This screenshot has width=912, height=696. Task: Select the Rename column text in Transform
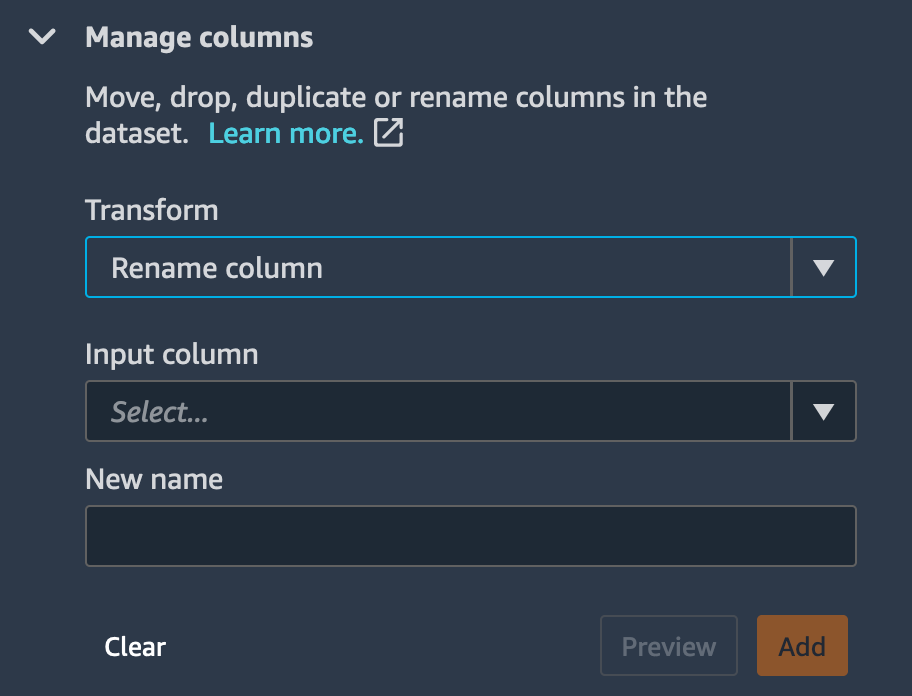(217, 268)
